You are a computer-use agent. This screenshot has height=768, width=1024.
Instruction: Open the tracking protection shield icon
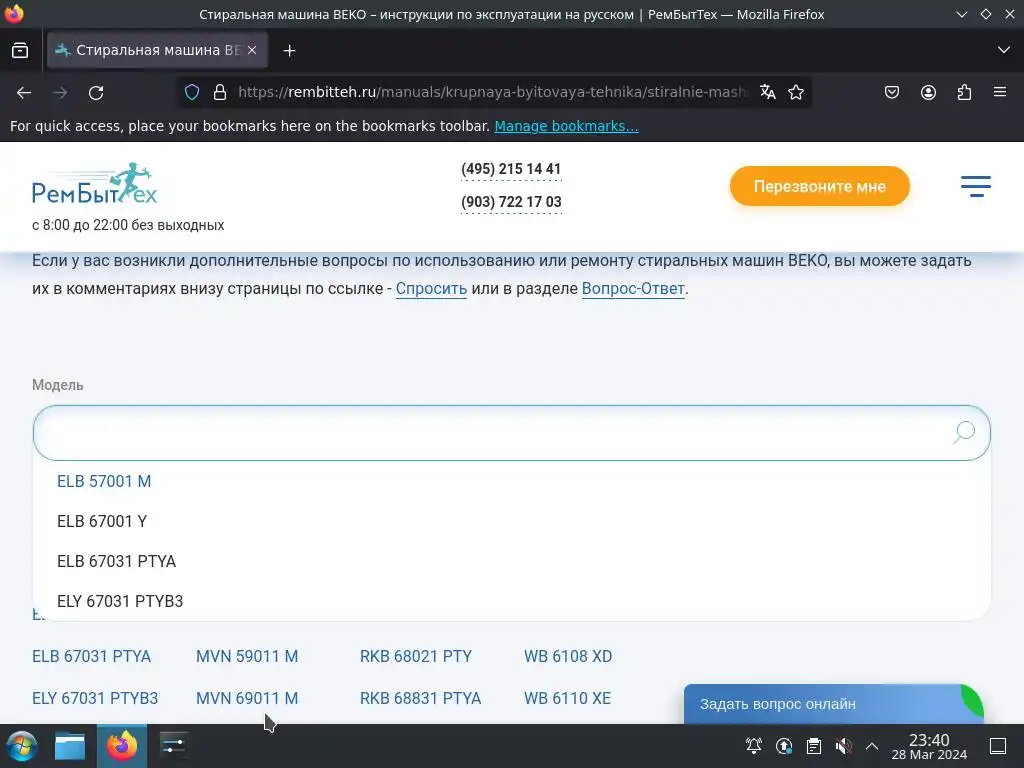pos(192,92)
